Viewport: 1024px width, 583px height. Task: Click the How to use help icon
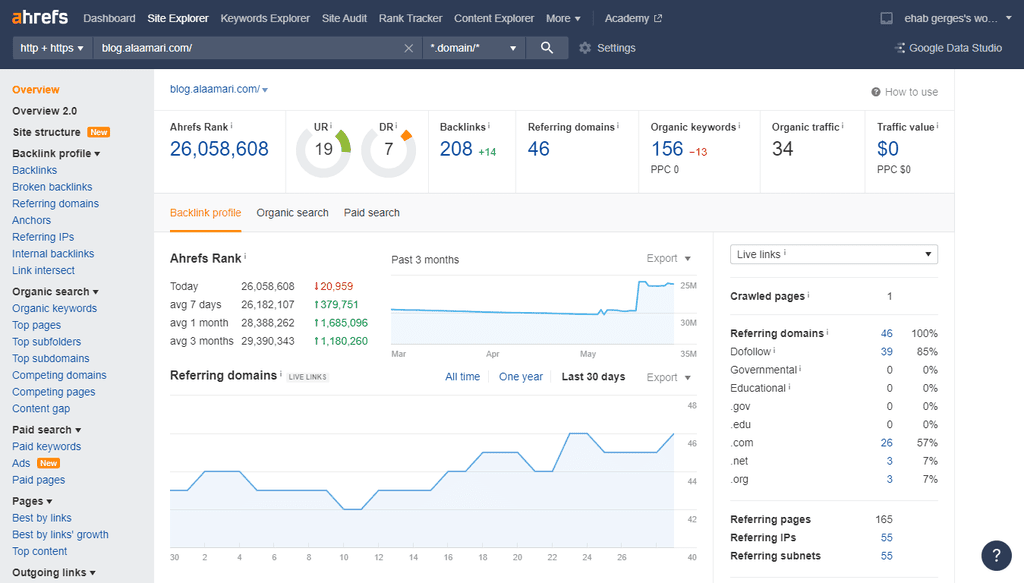point(876,92)
